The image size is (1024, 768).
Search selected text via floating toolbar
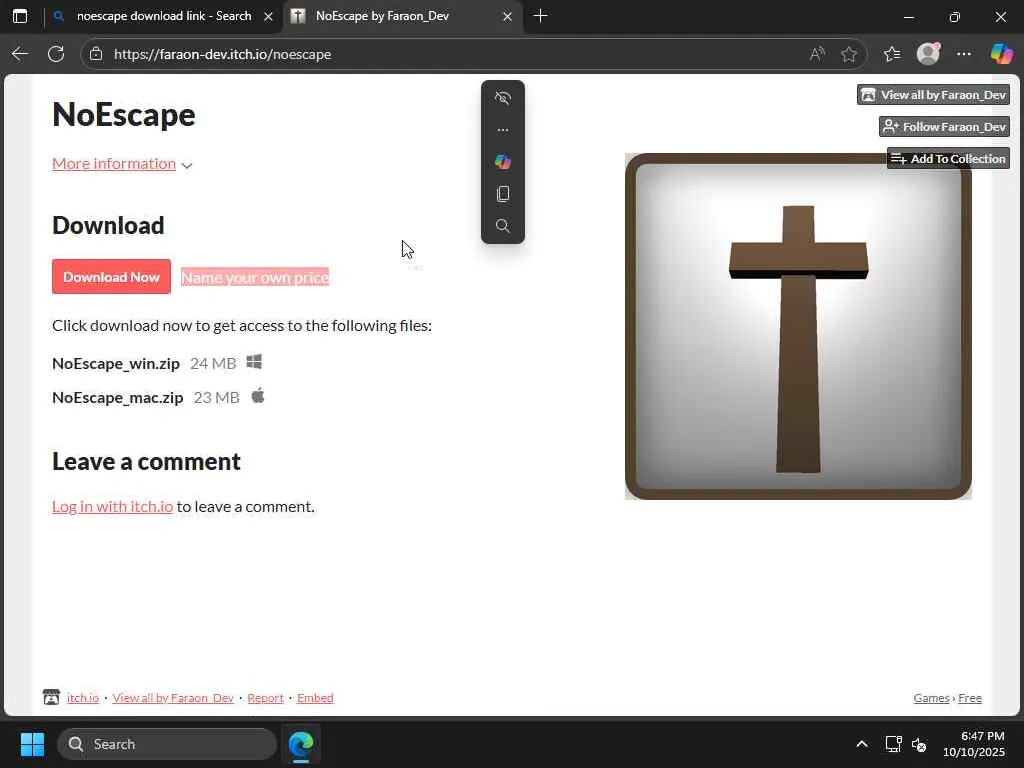click(503, 226)
